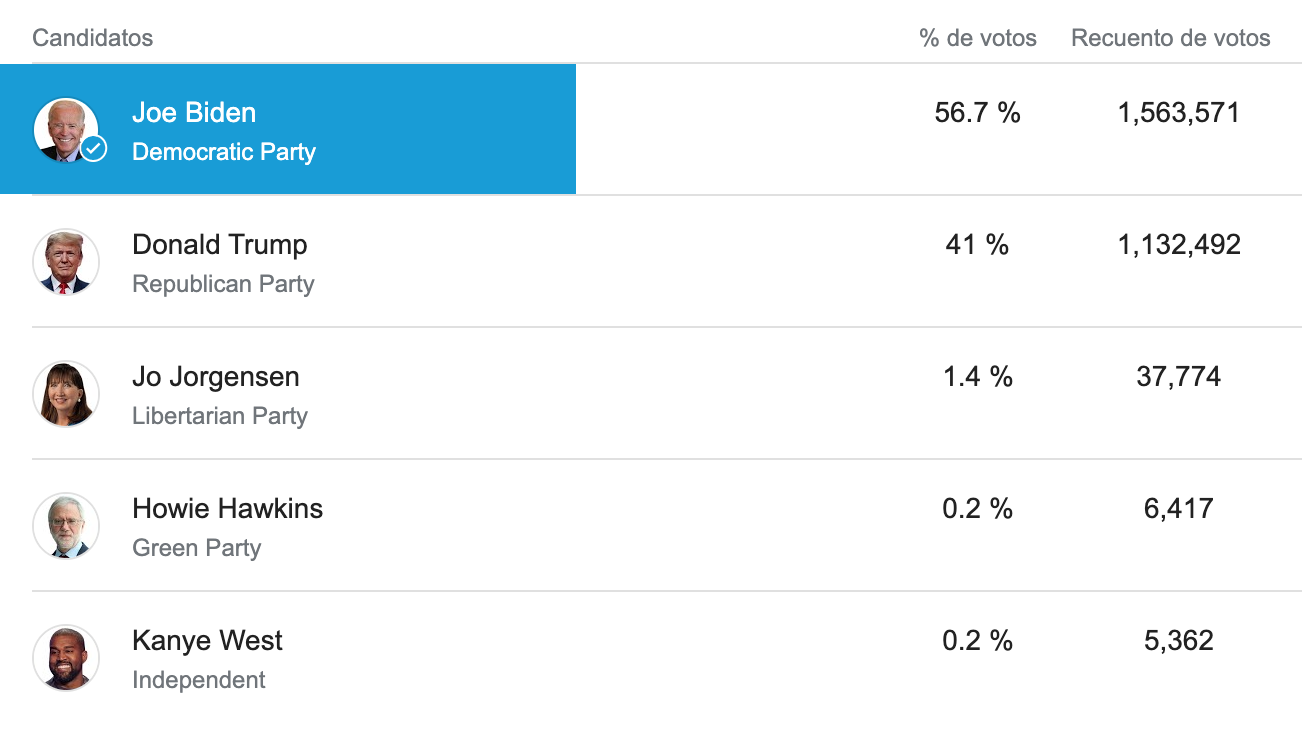Click the % de votos header
Image resolution: width=1302 pixels, height=734 pixels.
pyautogui.click(x=978, y=38)
